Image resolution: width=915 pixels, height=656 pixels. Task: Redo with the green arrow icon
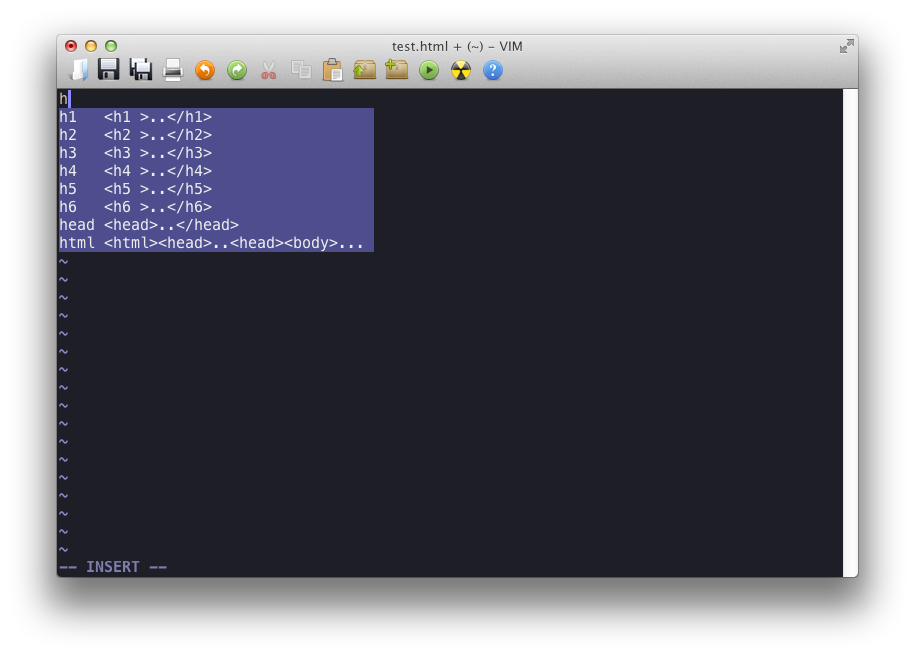(x=237, y=70)
